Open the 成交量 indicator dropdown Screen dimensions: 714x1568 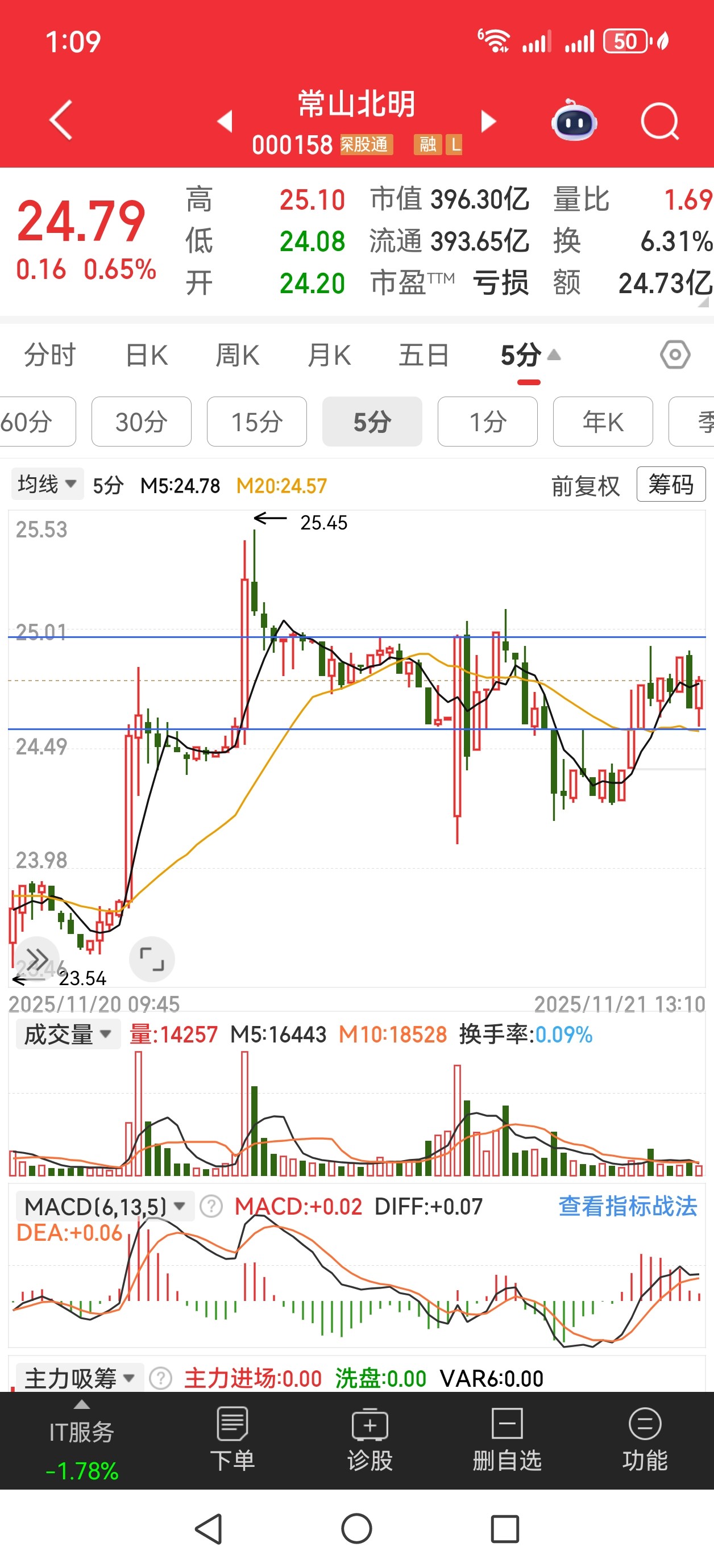pos(67,1034)
